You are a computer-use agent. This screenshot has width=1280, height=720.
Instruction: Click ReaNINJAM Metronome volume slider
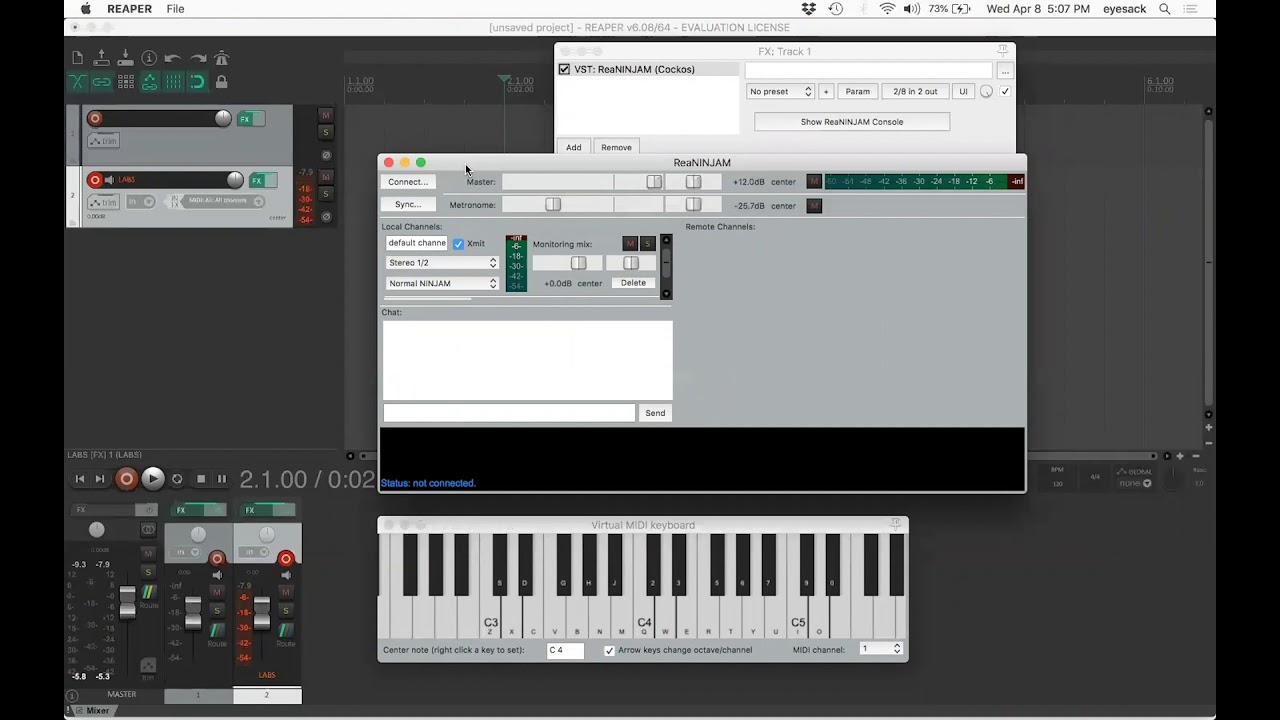pyautogui.click(x=581, y=204)
